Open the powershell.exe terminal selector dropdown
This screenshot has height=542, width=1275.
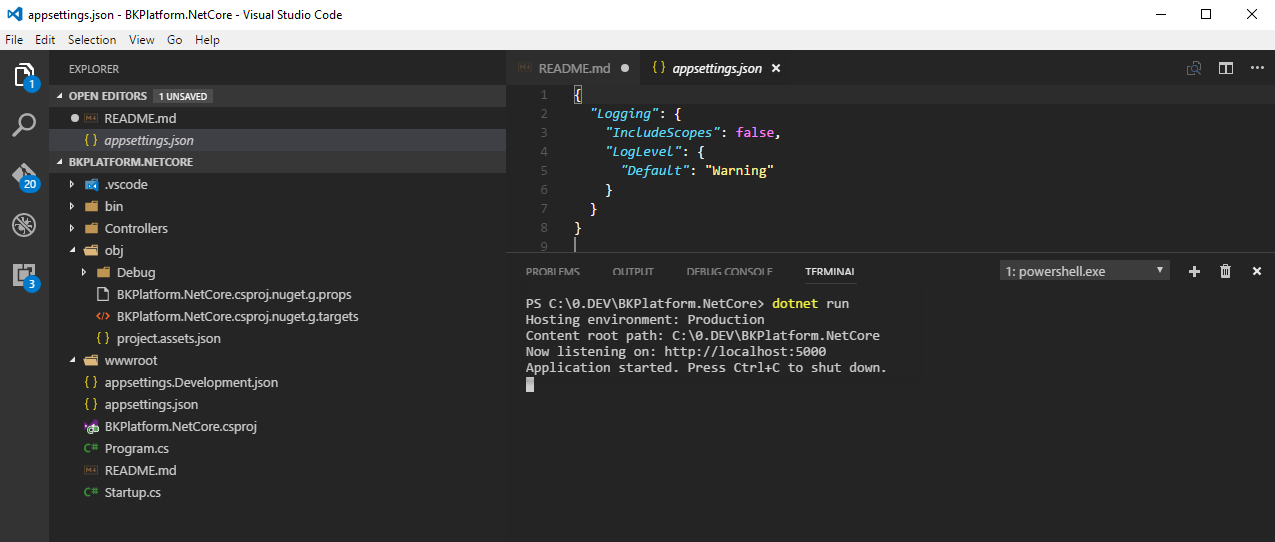coord(1085,271)
